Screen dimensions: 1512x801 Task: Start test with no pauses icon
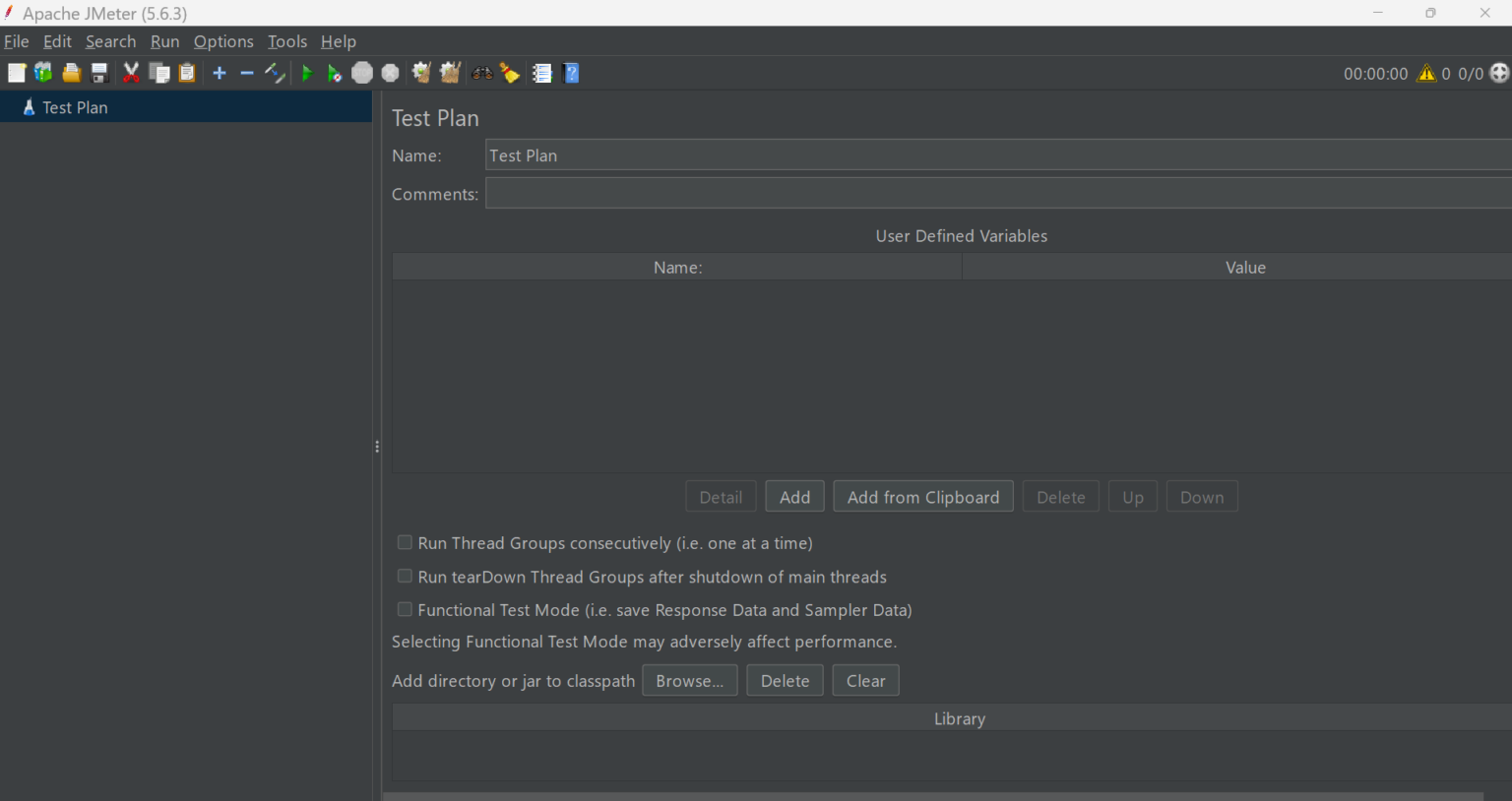click(334, 72)
